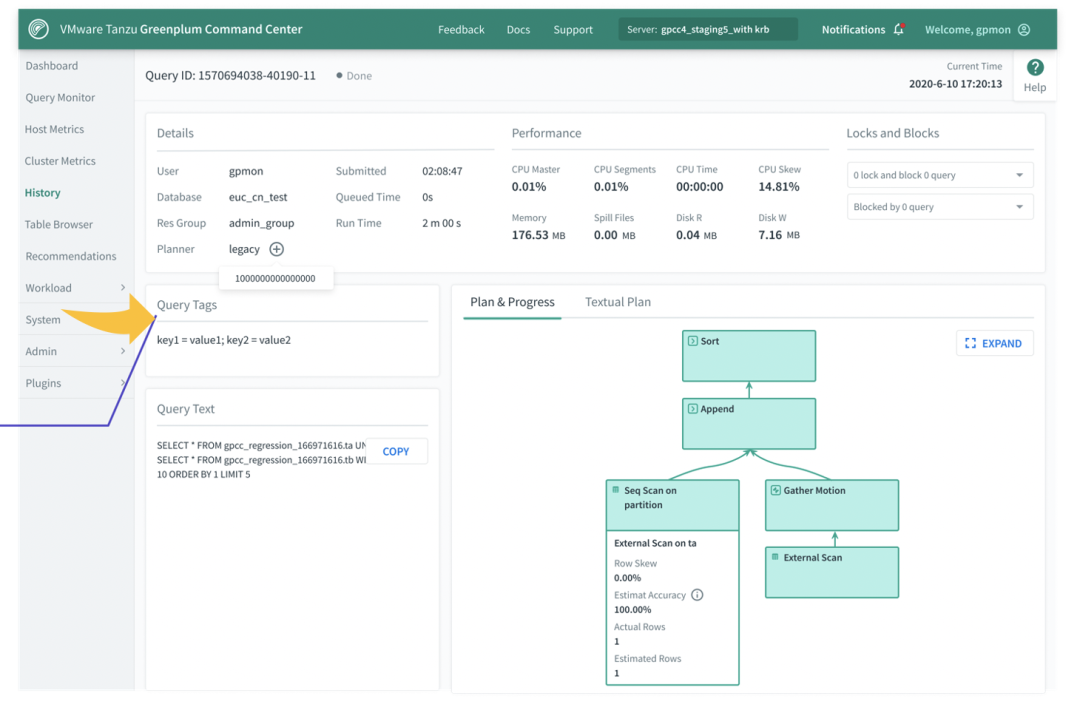
Task: Click the 1000000000000000 tooltip value
Action: (275, 278)
